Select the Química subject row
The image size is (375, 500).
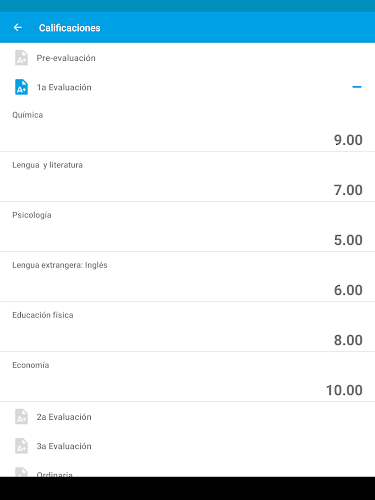tap(187, 127)
